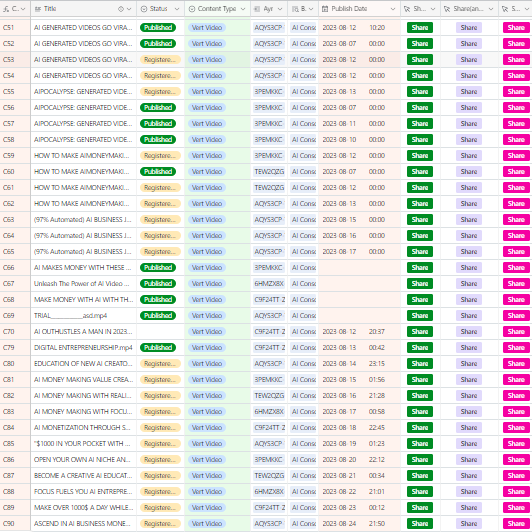Open title 'AI OUTHUSTLES A MAN IN 2023' in row C70

(x=83, y=331)
